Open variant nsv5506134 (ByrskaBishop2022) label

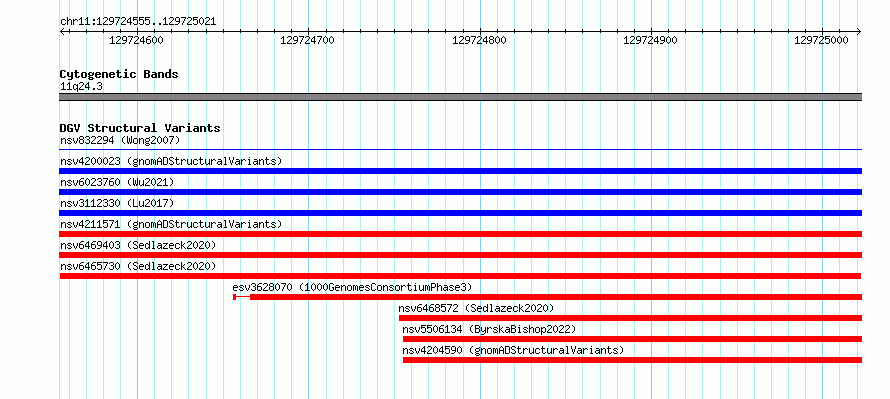point(489,329)
